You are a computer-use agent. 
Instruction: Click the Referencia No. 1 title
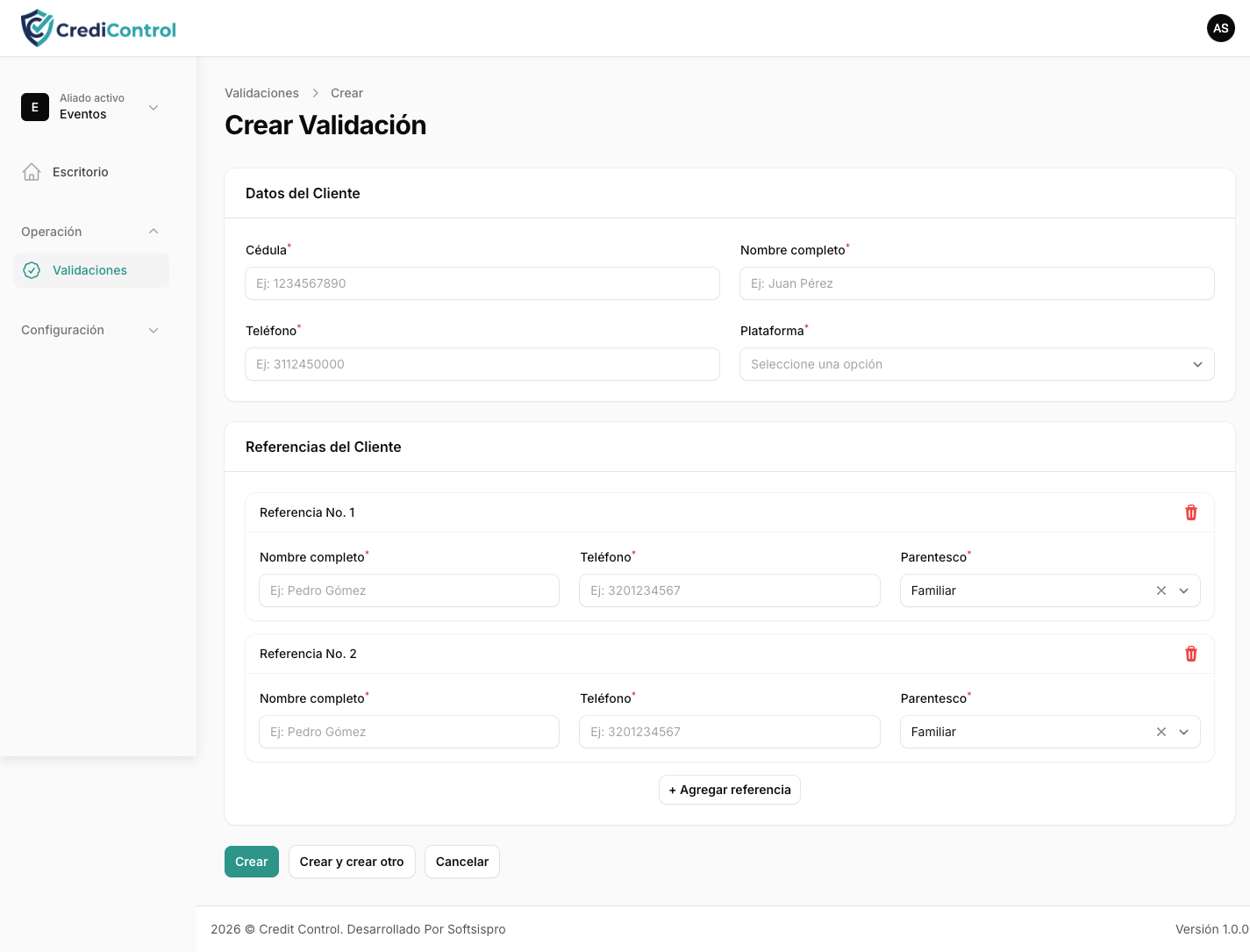point(307,512)
